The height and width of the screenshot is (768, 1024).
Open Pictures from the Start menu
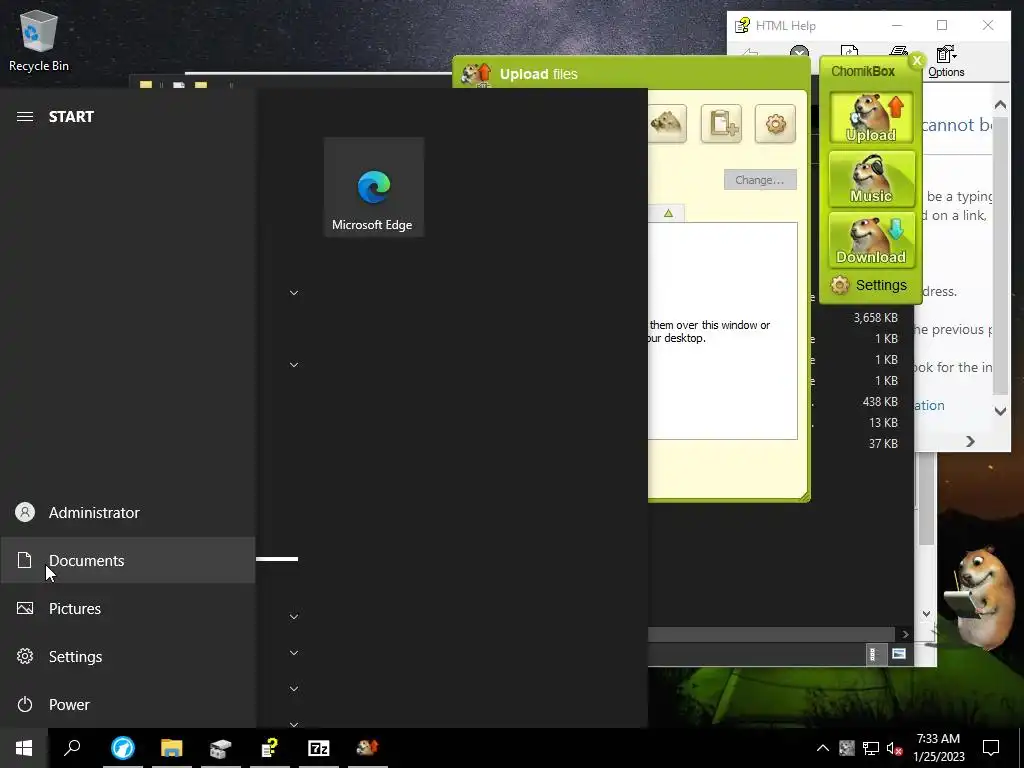coord(128,608)
